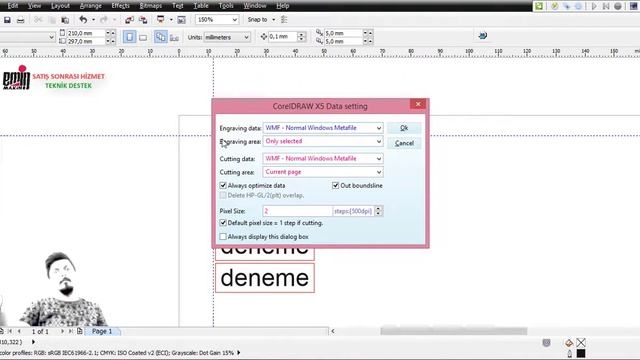Click the Redo arrow icon
Viewport: 640px width, 360px height.
pos(104,20)
